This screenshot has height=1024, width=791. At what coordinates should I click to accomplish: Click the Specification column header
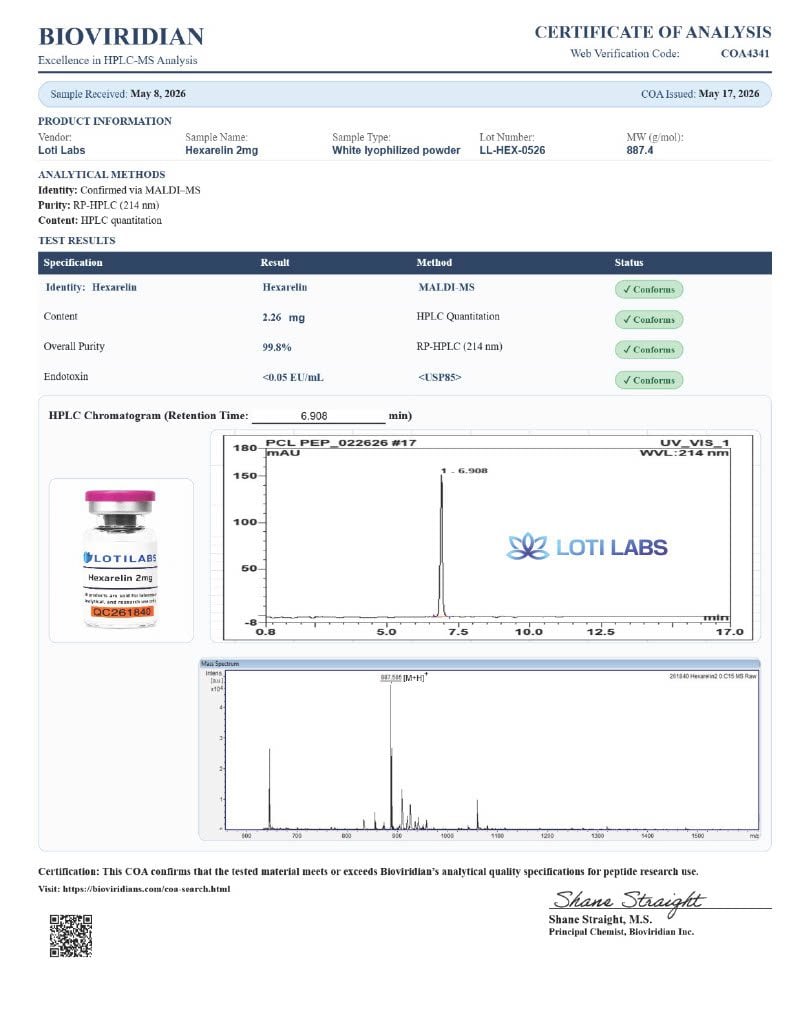pyautogui.click(x=73, y=263)
